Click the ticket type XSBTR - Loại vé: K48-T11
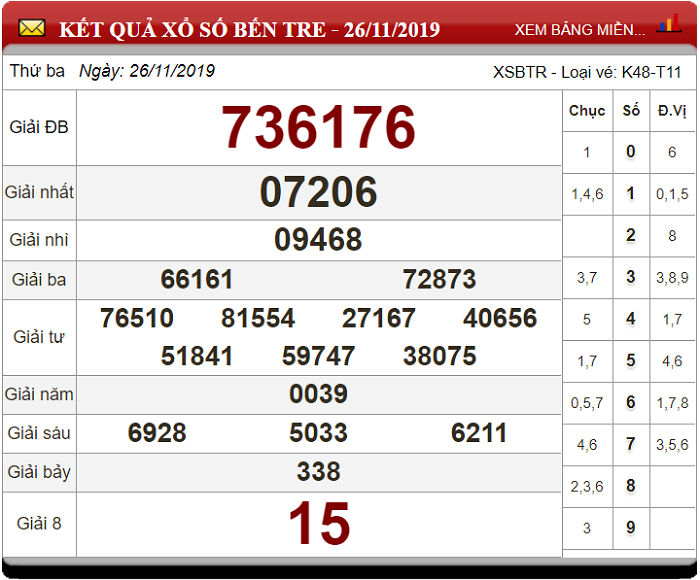 pyautogui.click(x=587, y=72)
